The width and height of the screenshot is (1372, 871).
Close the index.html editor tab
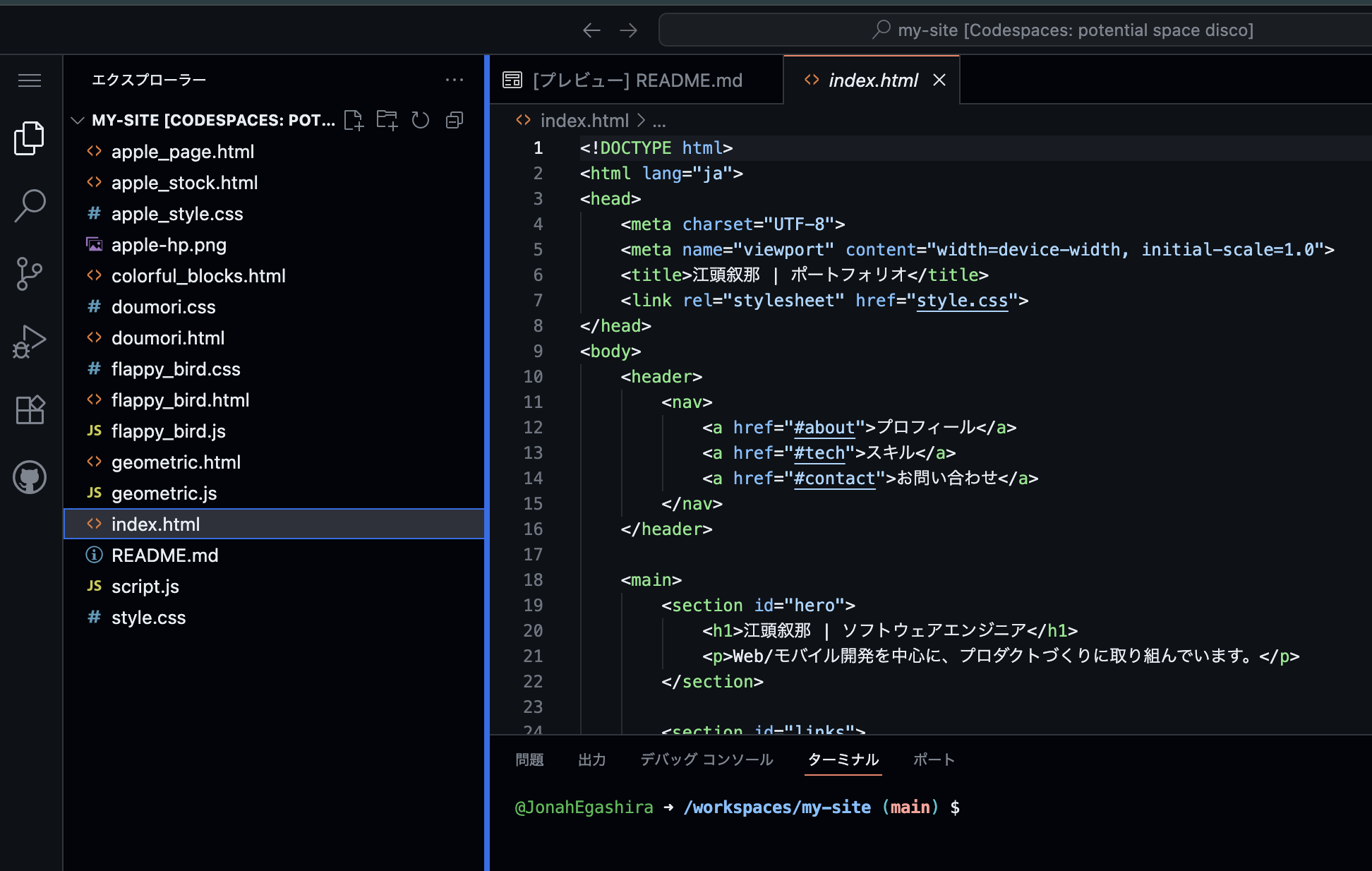(939, 80)
